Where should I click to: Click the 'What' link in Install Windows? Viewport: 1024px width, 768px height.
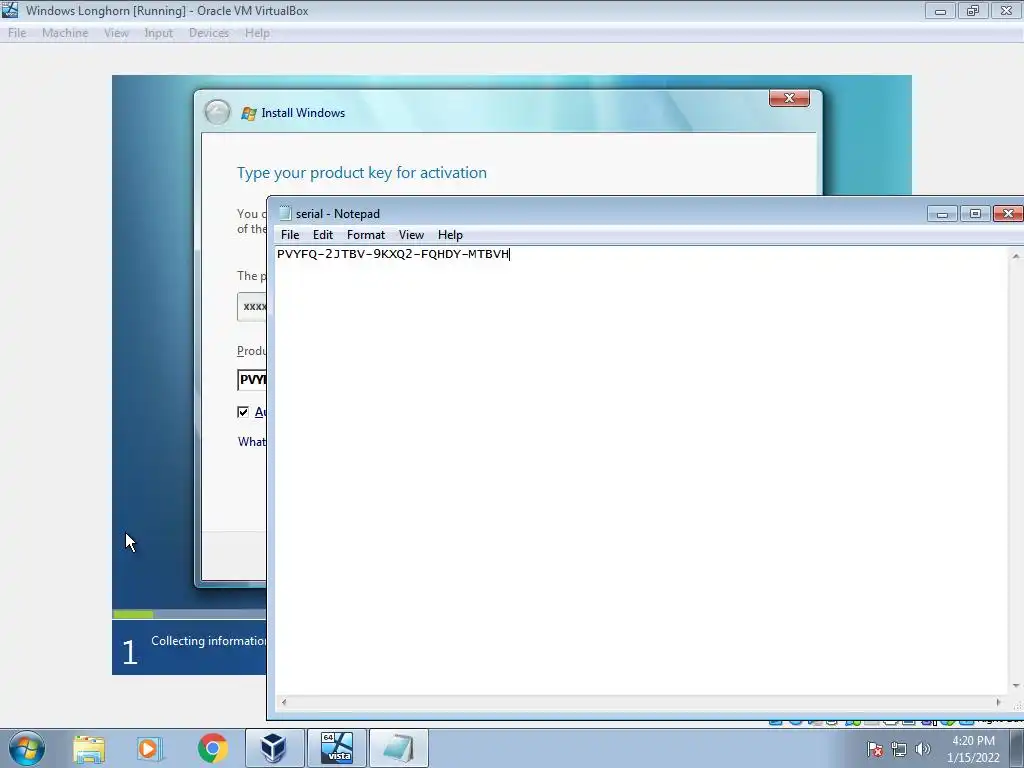[252, 442]
